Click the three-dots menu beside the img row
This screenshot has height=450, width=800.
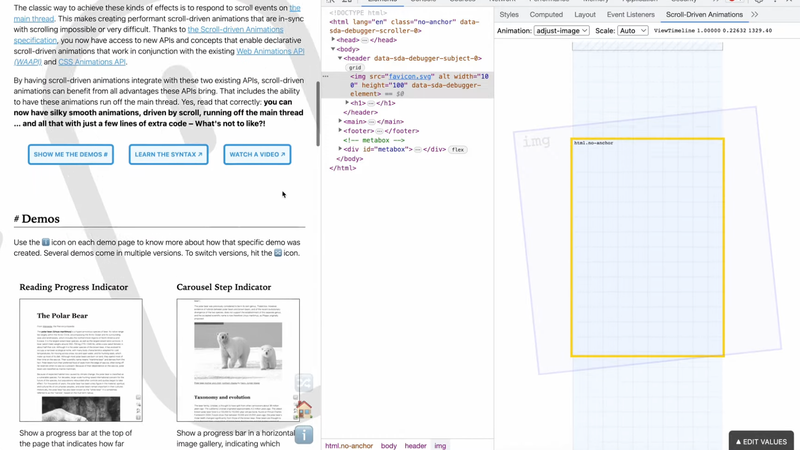326,77
